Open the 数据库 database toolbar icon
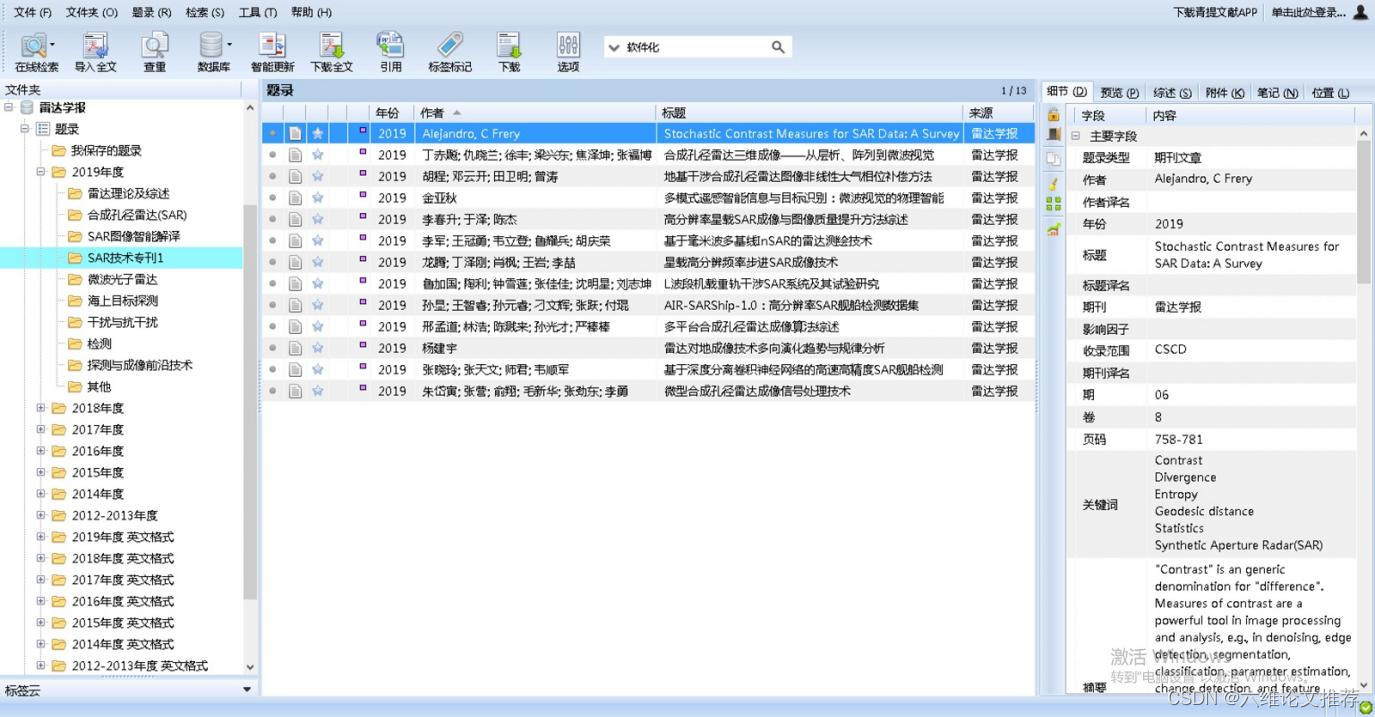Viewport: 1375px width, 717px height. (x=212, y=52)
